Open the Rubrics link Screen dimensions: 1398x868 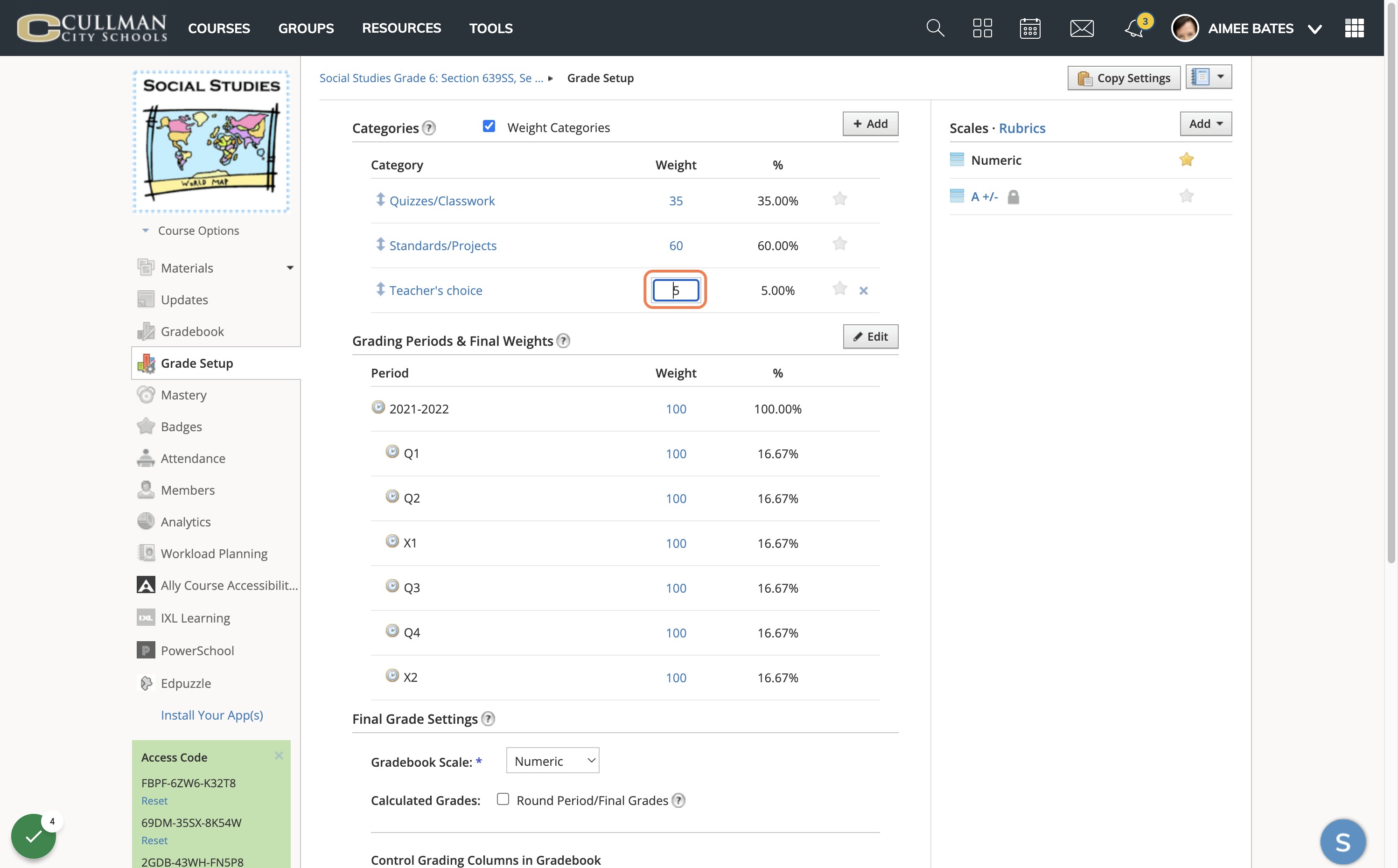coord(1021,128)
